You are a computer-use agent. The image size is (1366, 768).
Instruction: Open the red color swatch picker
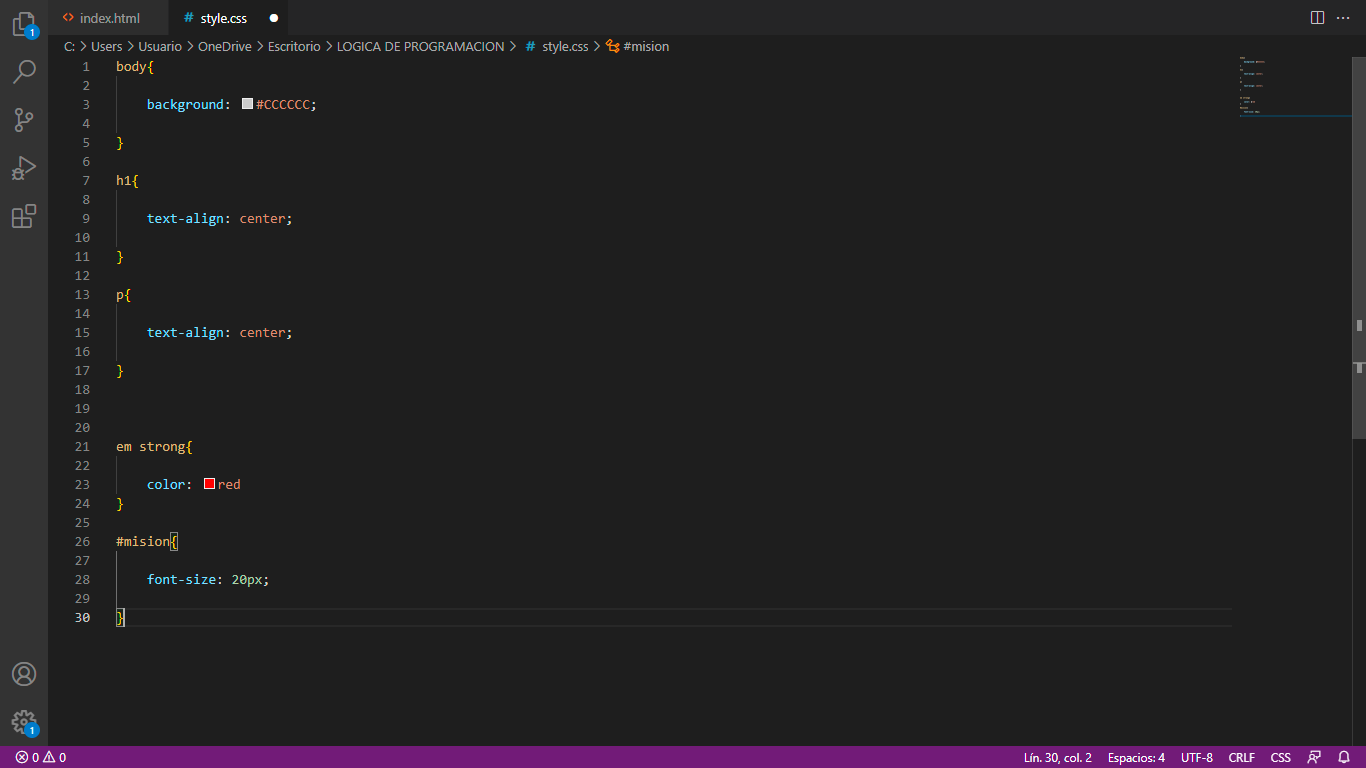[209, 484]
